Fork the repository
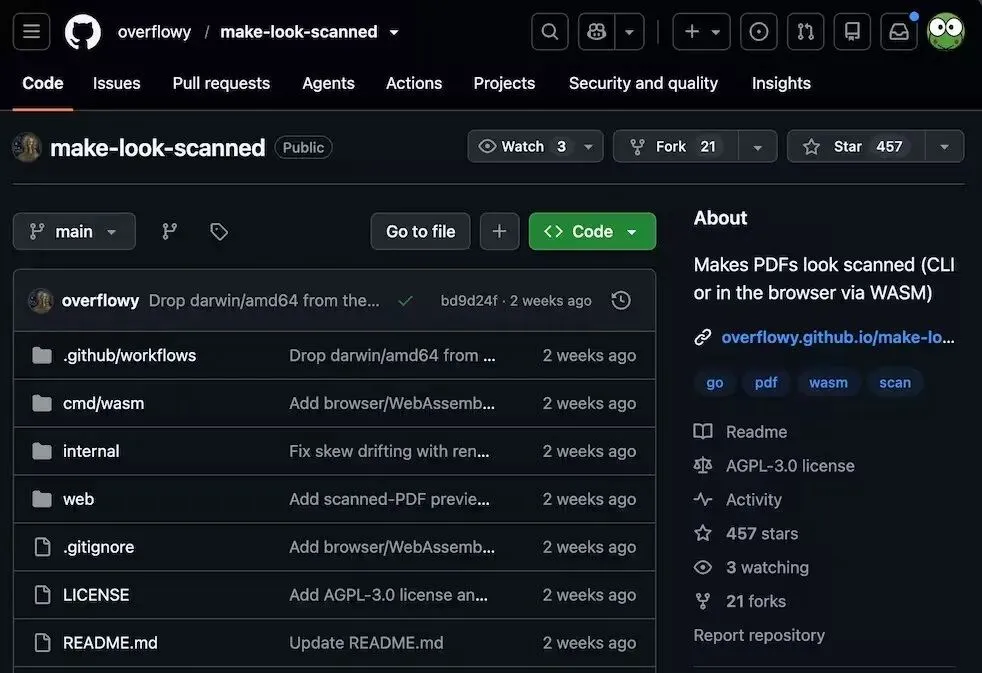 tap(676, 146)
